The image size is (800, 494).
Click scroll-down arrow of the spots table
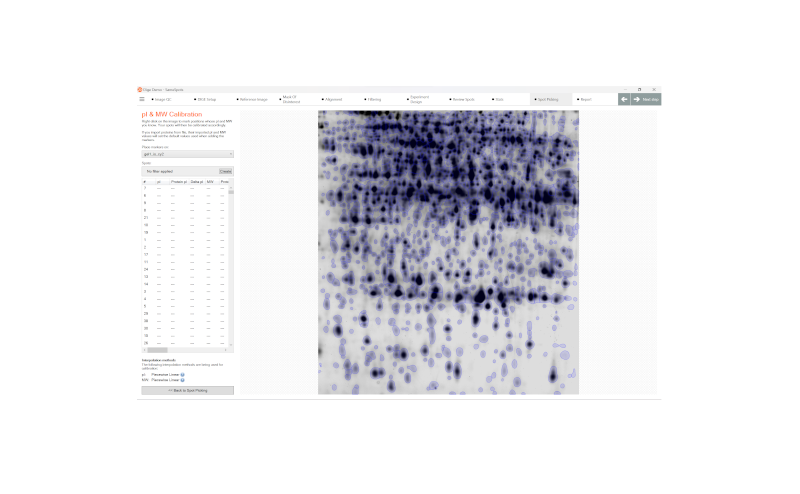point(231,345)
